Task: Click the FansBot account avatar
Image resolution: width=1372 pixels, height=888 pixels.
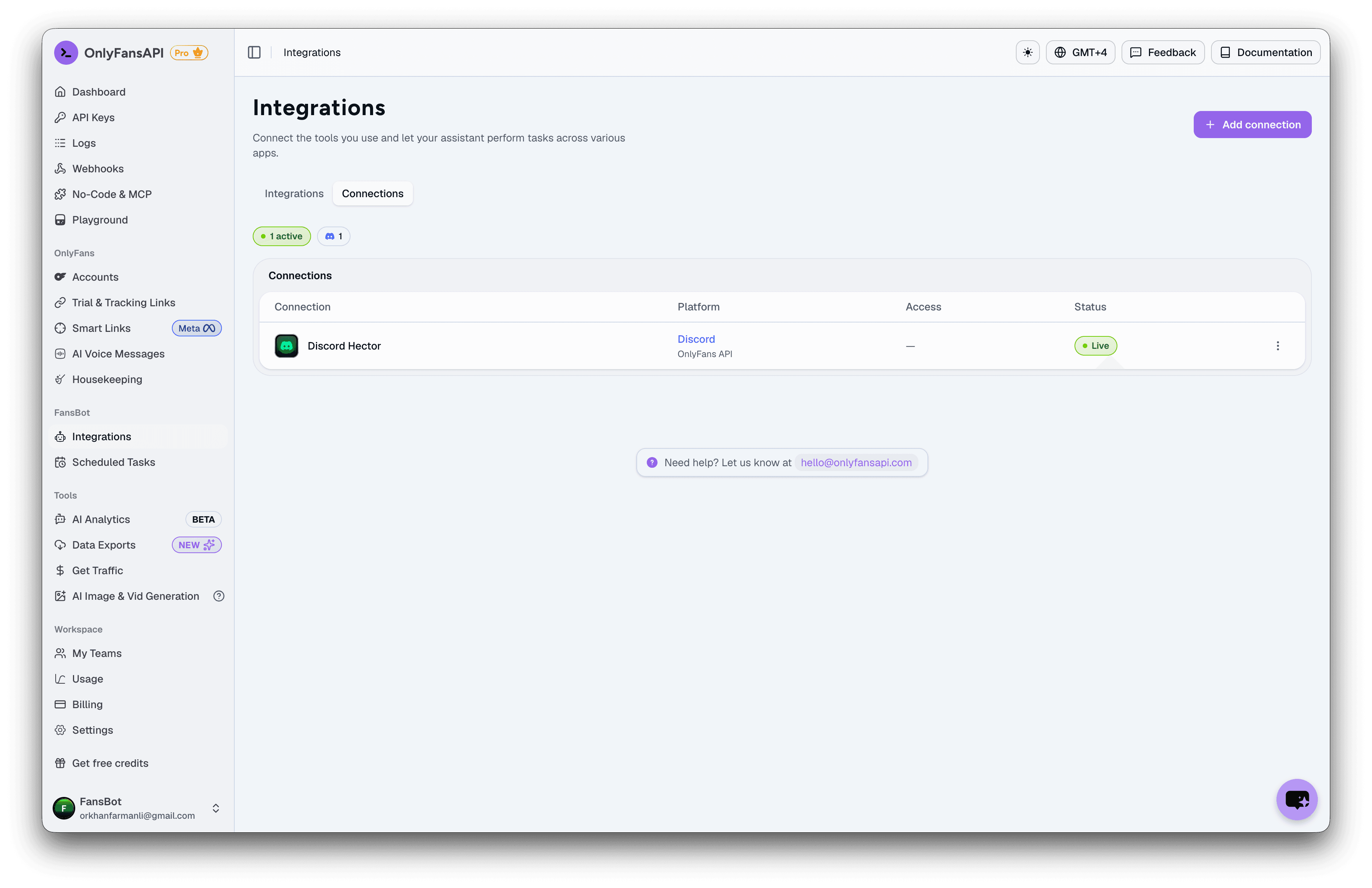Action: [x=64, y=808]
